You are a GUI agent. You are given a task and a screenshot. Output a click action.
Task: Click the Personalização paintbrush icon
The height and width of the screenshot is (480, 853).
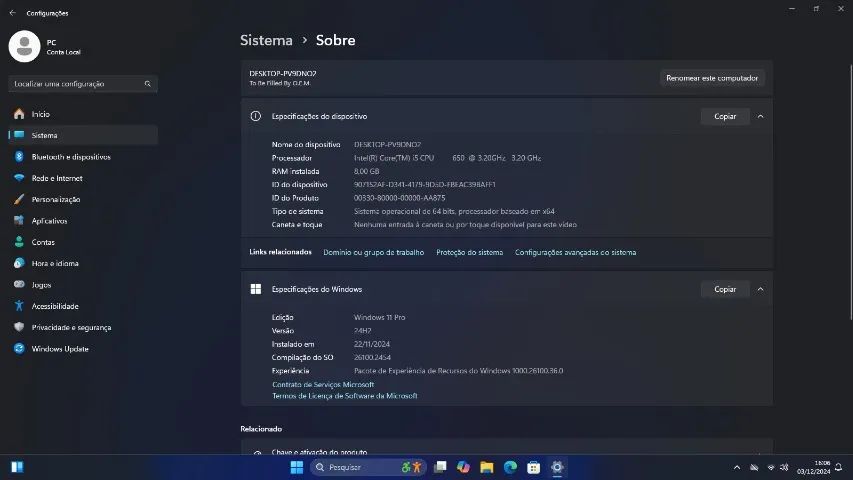tap(19, 199)
